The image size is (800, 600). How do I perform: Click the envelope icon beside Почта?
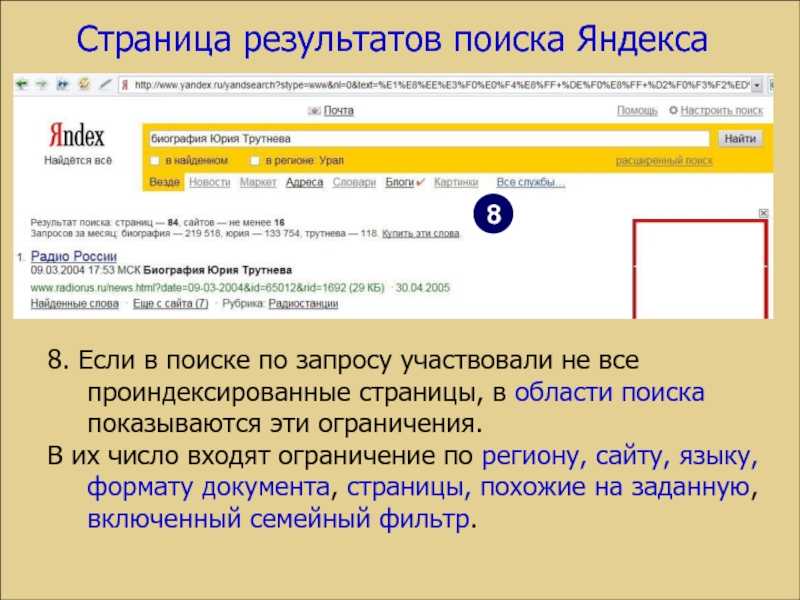click(x=314, y=111)
